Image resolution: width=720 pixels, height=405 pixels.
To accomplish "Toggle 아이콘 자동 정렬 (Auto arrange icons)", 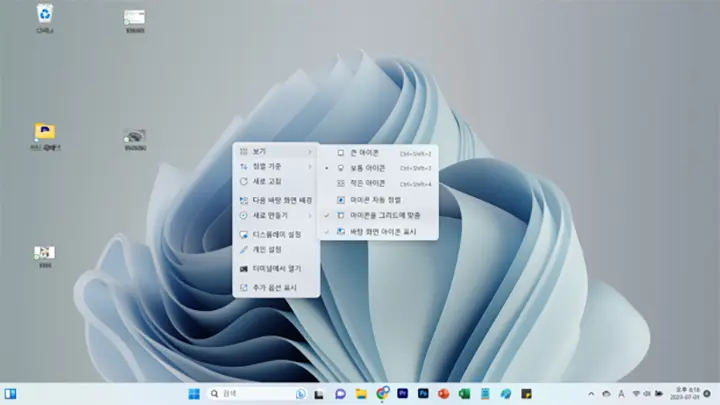I will pos(378,200).
